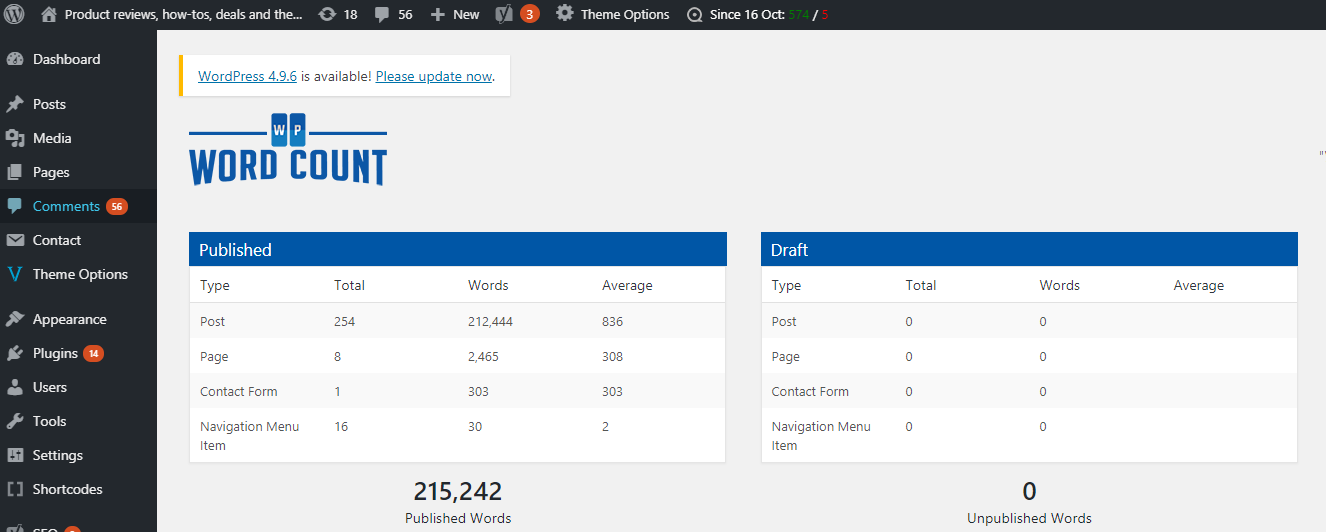Click the Published panel header

pos(458,250)
